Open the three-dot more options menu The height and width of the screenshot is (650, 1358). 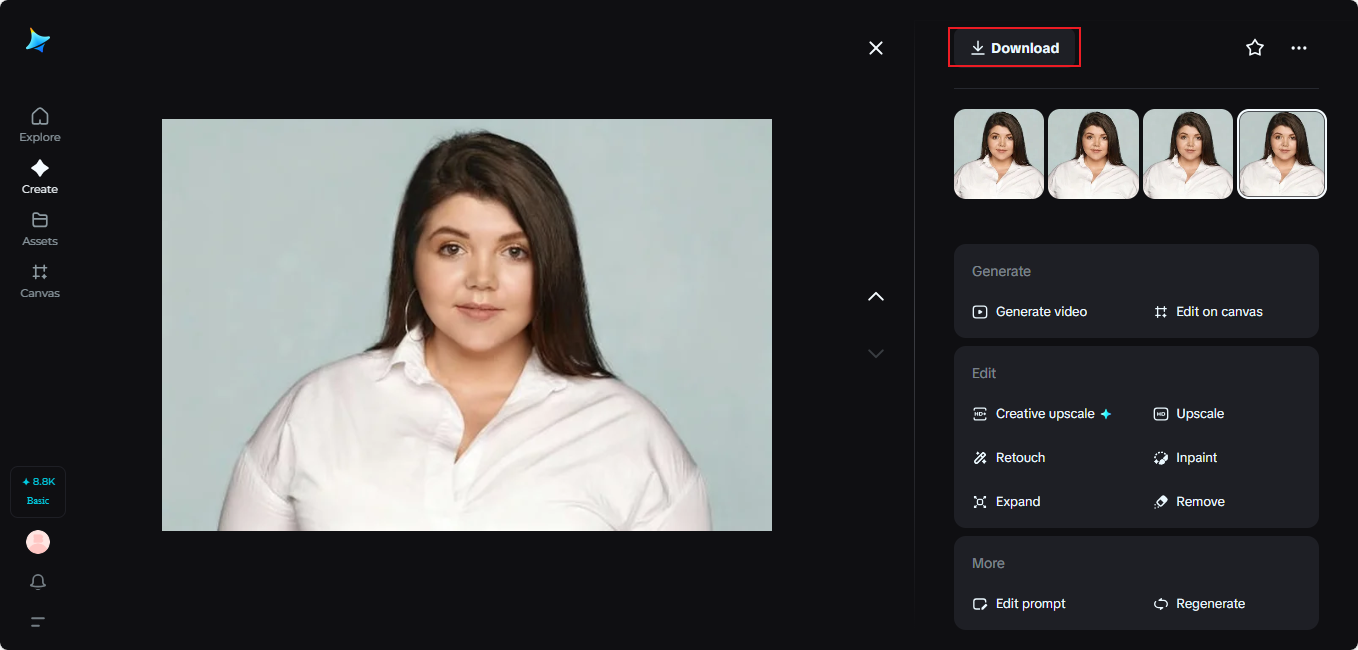coord(1298,48)
